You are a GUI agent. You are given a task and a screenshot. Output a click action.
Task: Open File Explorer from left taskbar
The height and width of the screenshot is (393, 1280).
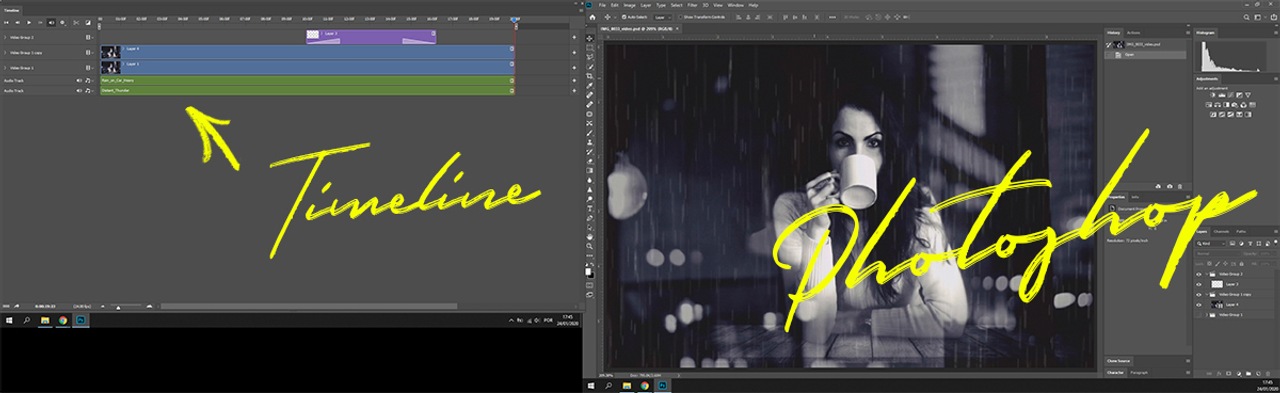(x=45, y=320)
